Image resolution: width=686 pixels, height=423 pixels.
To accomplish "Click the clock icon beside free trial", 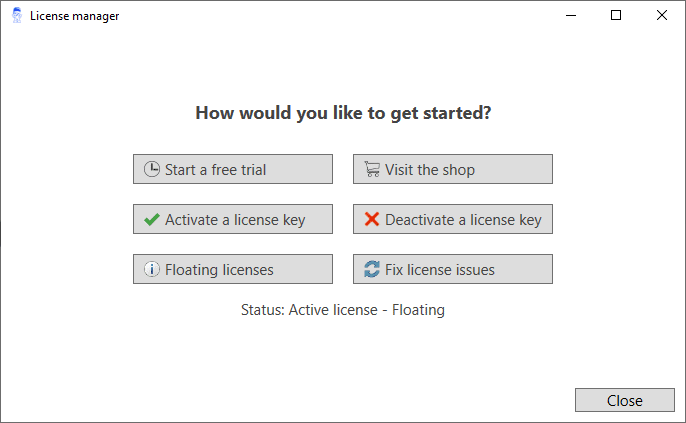I will pyautogui.click(x=152, y=169).
